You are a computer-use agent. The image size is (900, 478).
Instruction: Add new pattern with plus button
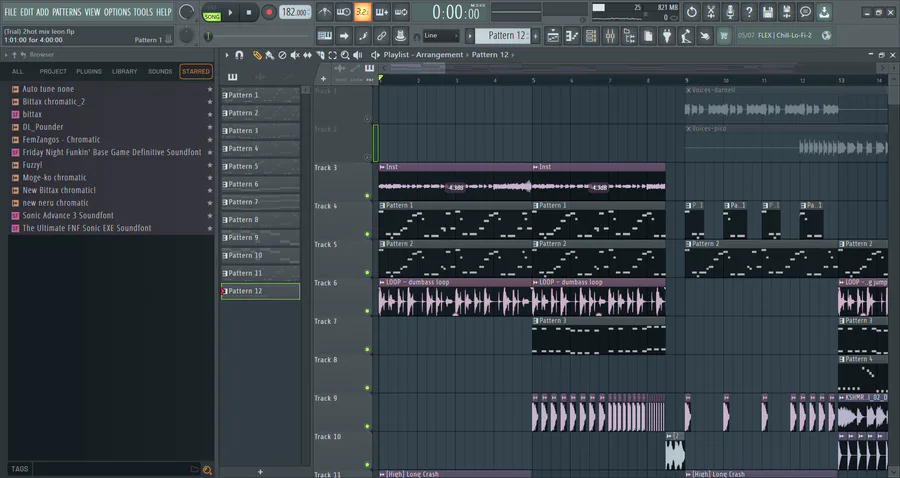click(x=536, y=36)
